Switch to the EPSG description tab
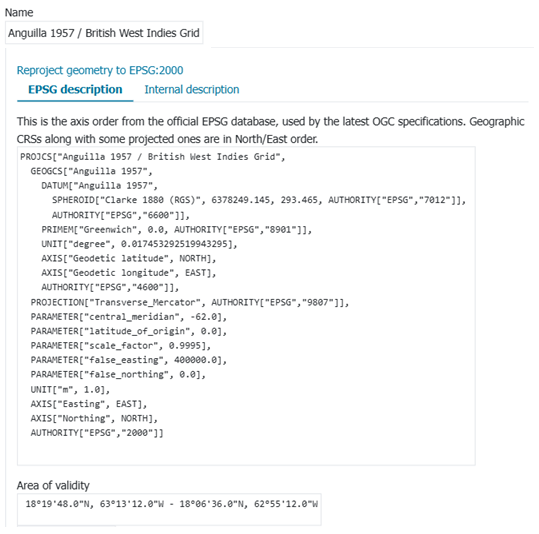The width and height of the screenshot is (539, 534). pos(75,89)
